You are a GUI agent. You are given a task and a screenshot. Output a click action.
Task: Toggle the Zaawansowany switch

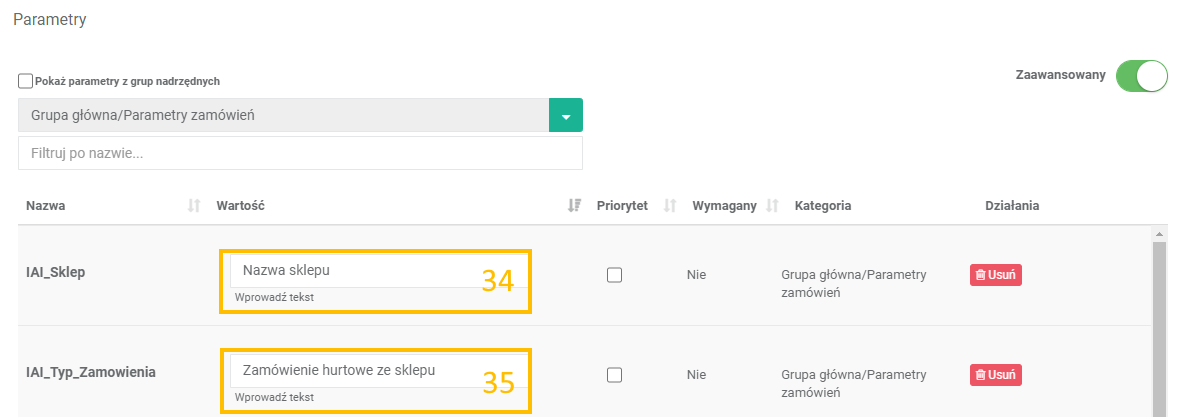tap(1141, 77)
